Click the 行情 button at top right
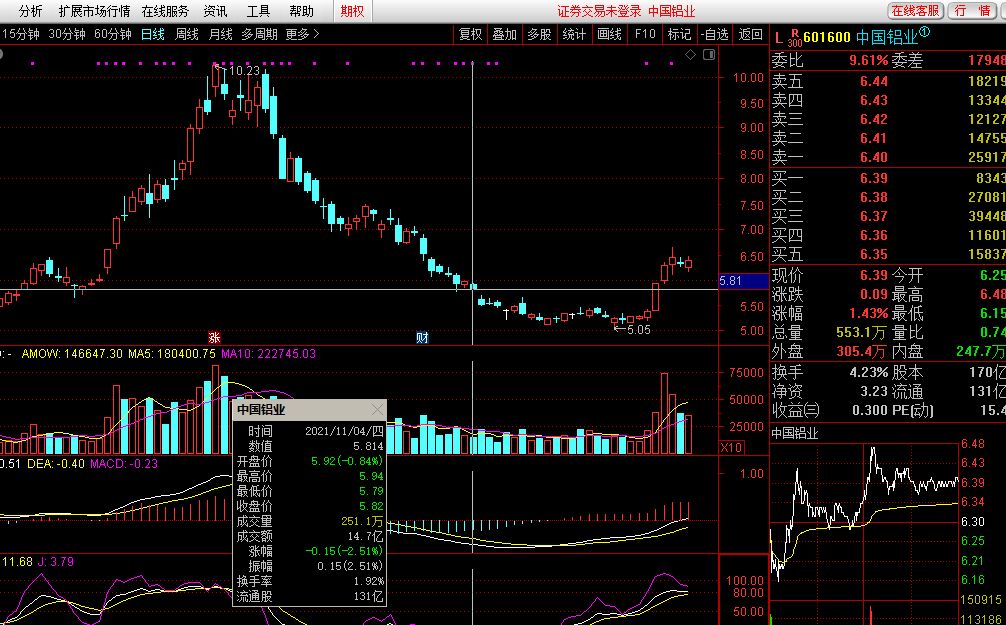 pos(973,11)
